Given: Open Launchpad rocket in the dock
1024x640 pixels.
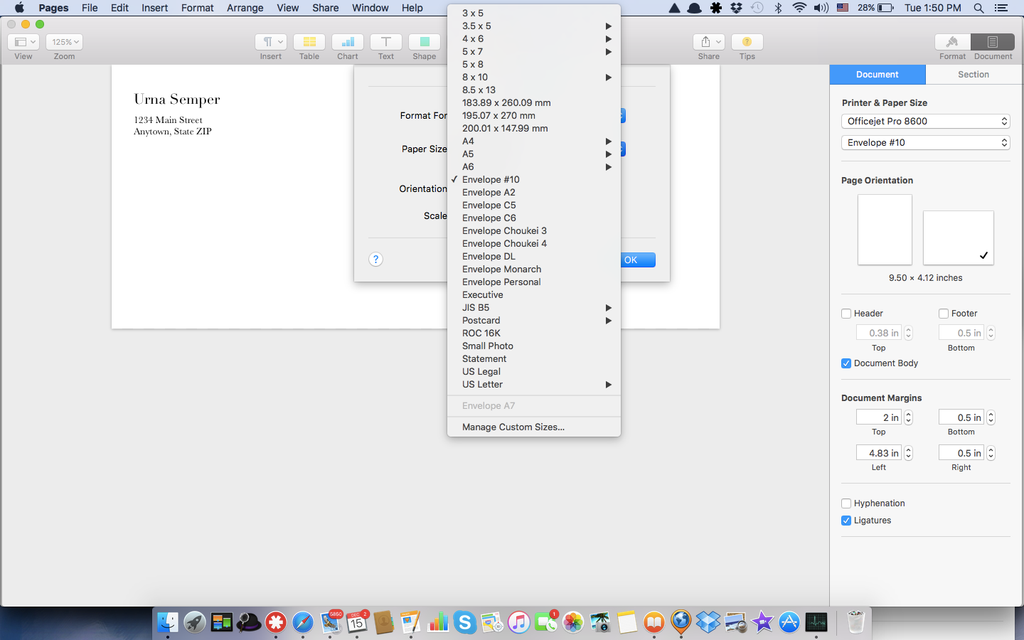Looking at the screenshot, I should pos(195,622).
